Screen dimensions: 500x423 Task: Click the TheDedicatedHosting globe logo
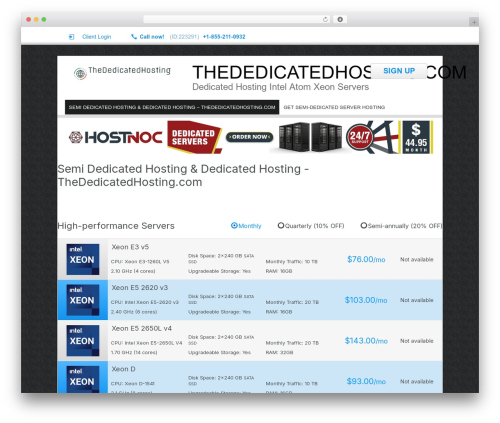(x=80, y=73)
